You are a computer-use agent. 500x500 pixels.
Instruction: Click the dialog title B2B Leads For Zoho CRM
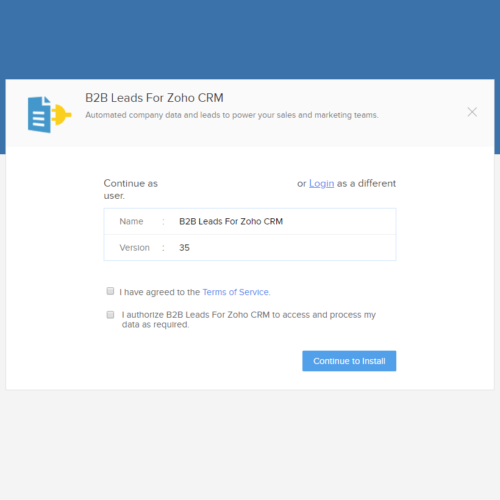click(154, 98)
